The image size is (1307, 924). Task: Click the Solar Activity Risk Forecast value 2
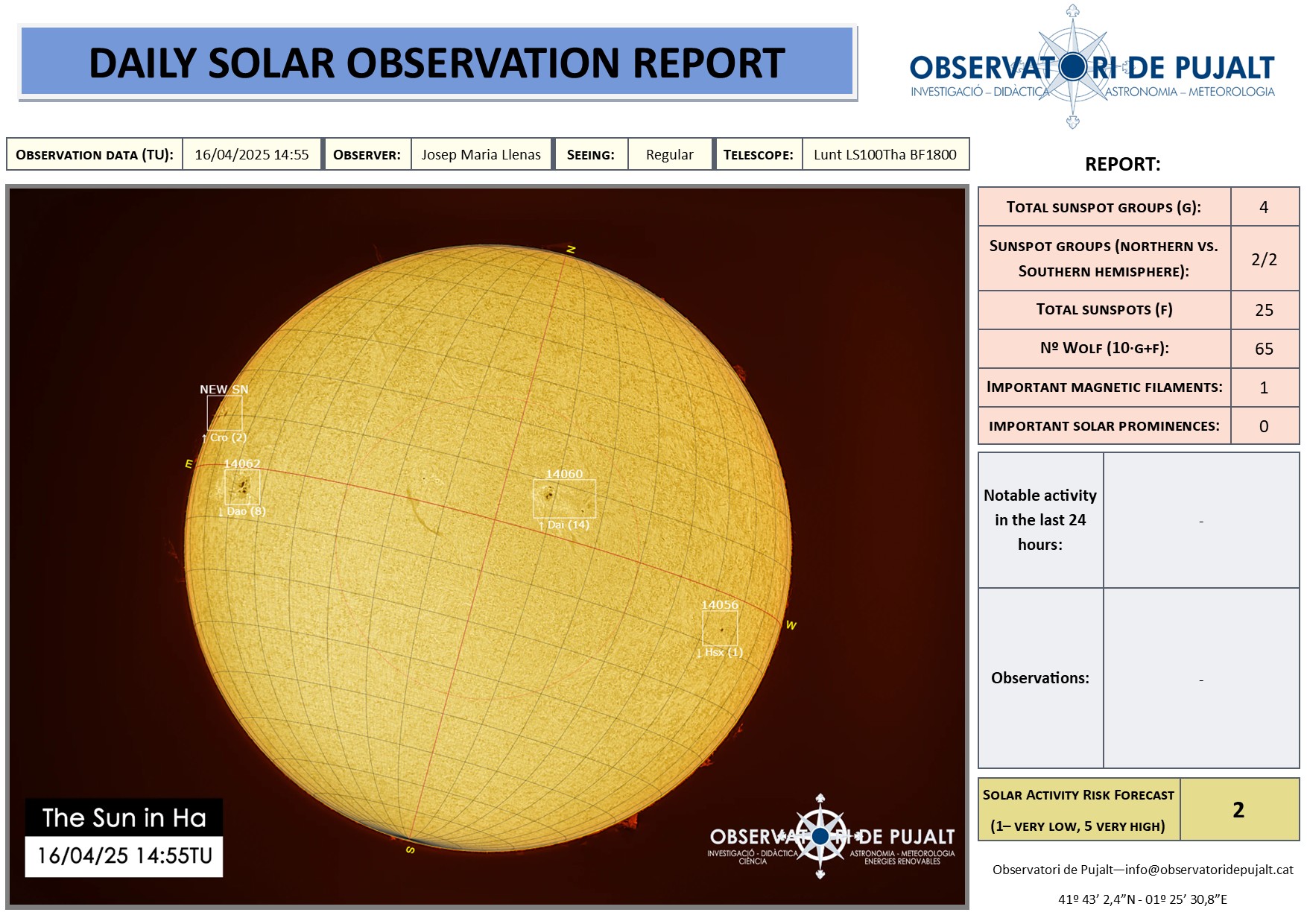(1239, 810)
